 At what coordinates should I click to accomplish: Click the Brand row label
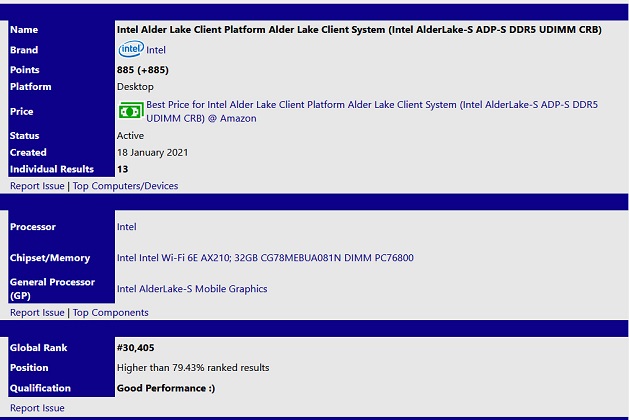(x=24, y=50)
